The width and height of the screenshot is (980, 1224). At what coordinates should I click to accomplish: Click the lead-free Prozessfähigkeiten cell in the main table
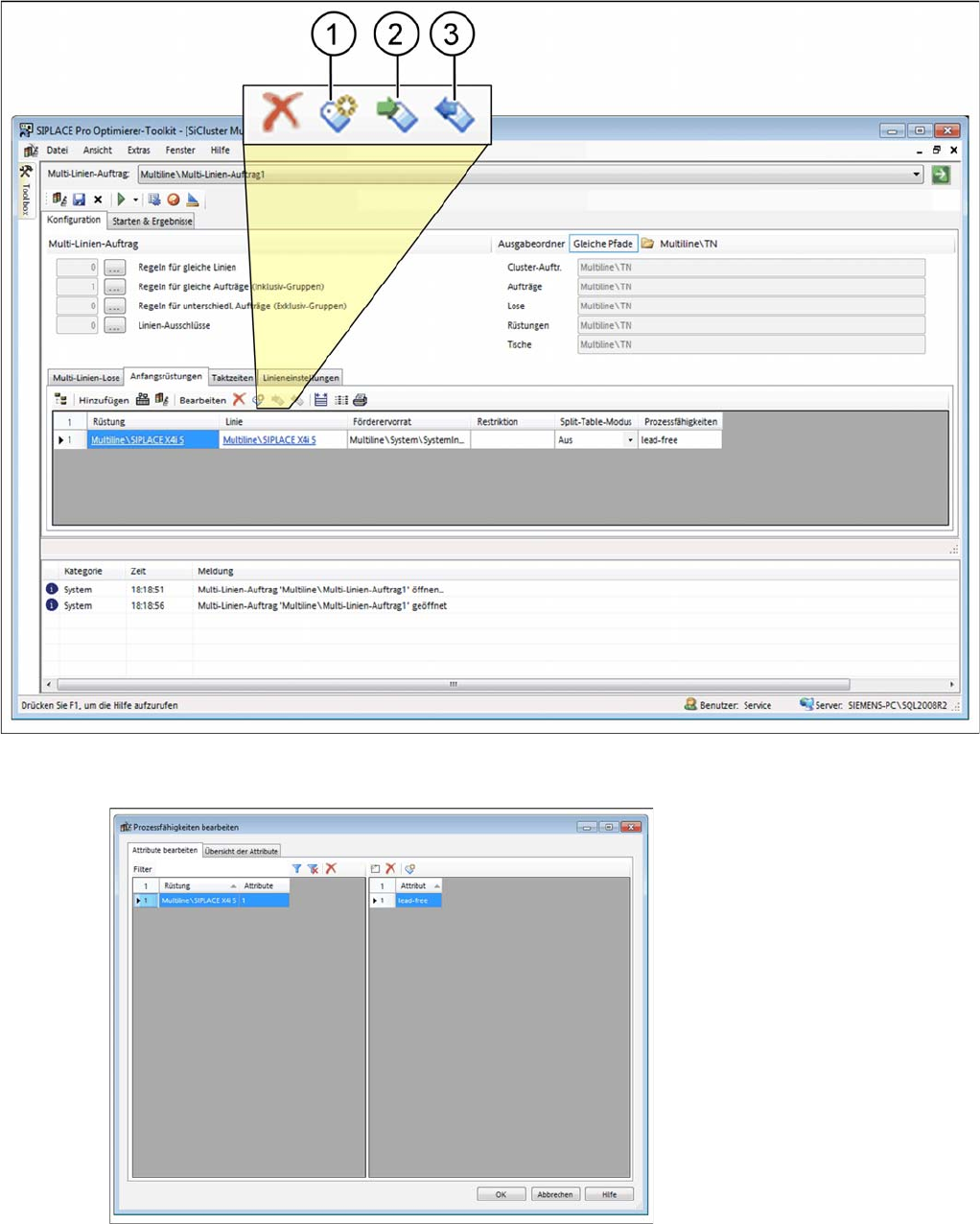680,440
